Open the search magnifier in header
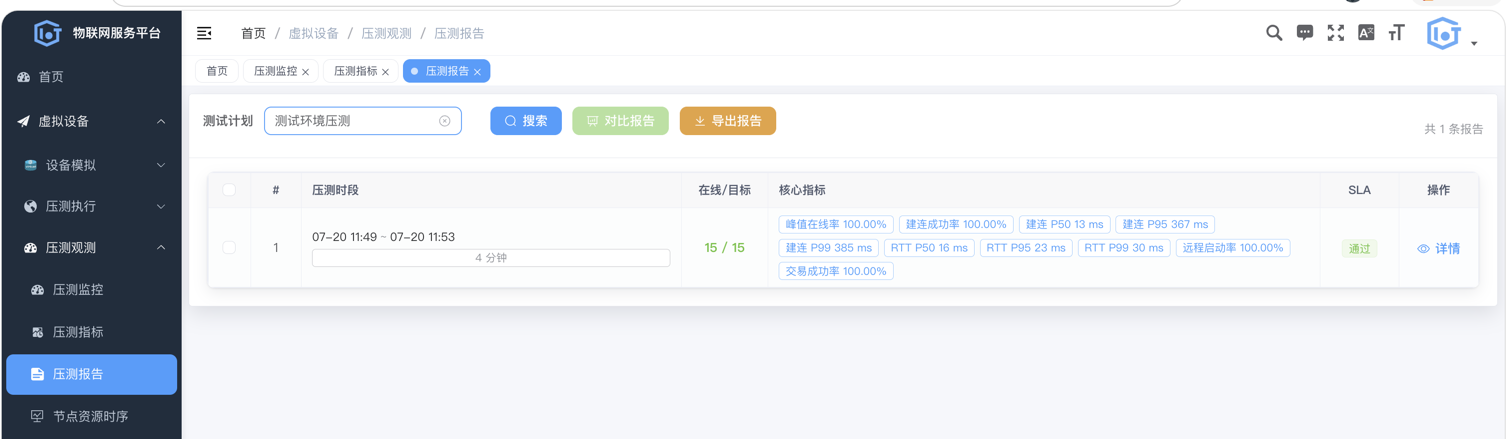Screen dimensions: 1506x439 tap(1274, 33)
